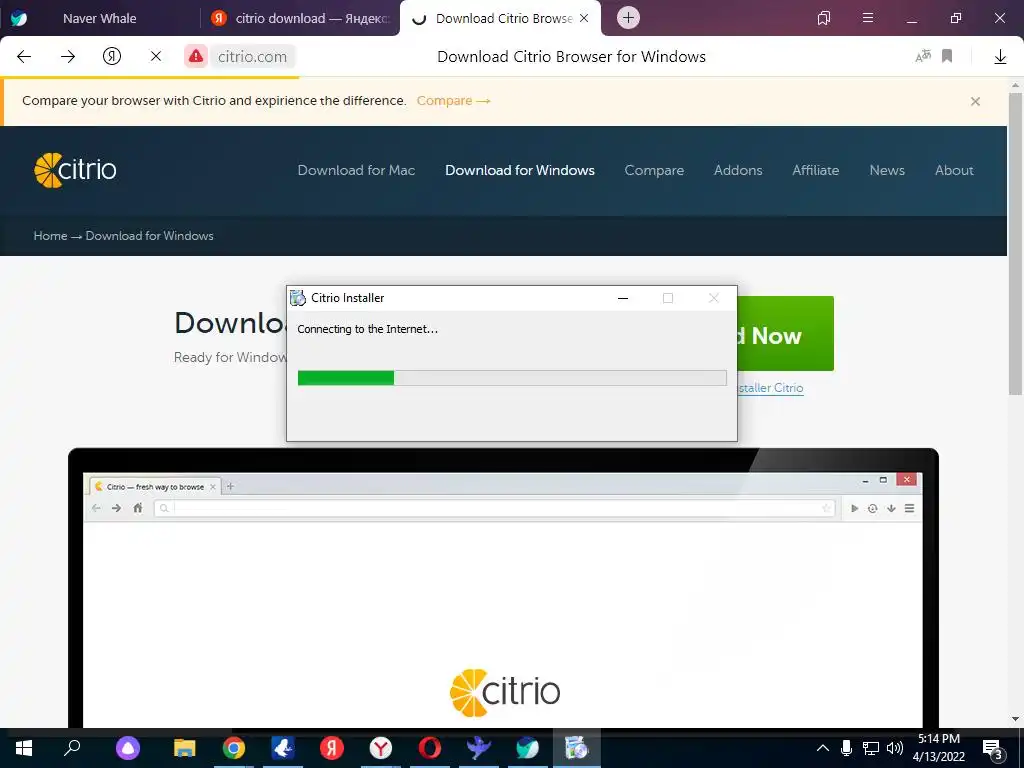Open Download for Mac menu item
Screen dimensions: 1024x768
click(357, 170)
